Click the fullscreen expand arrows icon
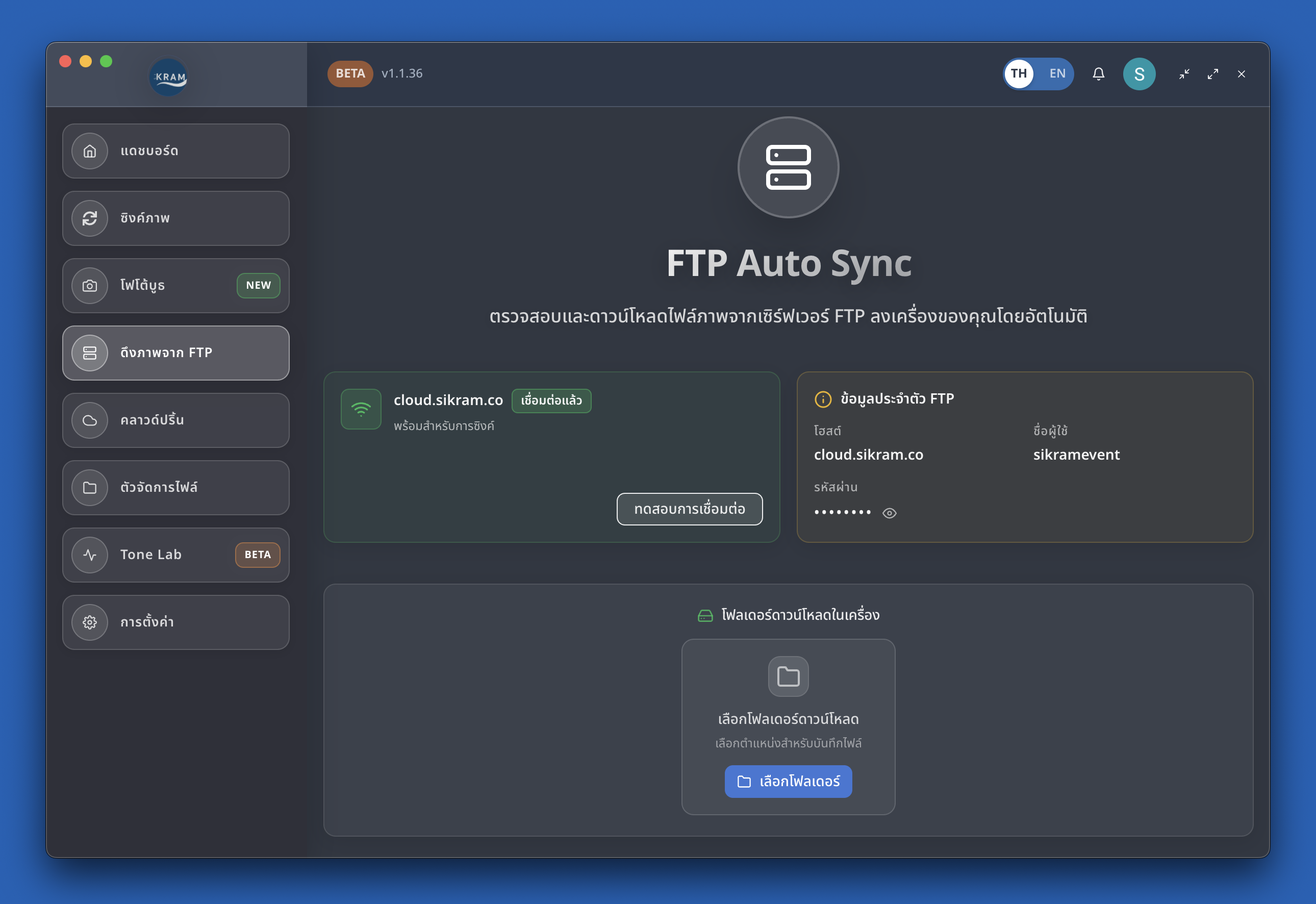 [x=1213, y=73]
